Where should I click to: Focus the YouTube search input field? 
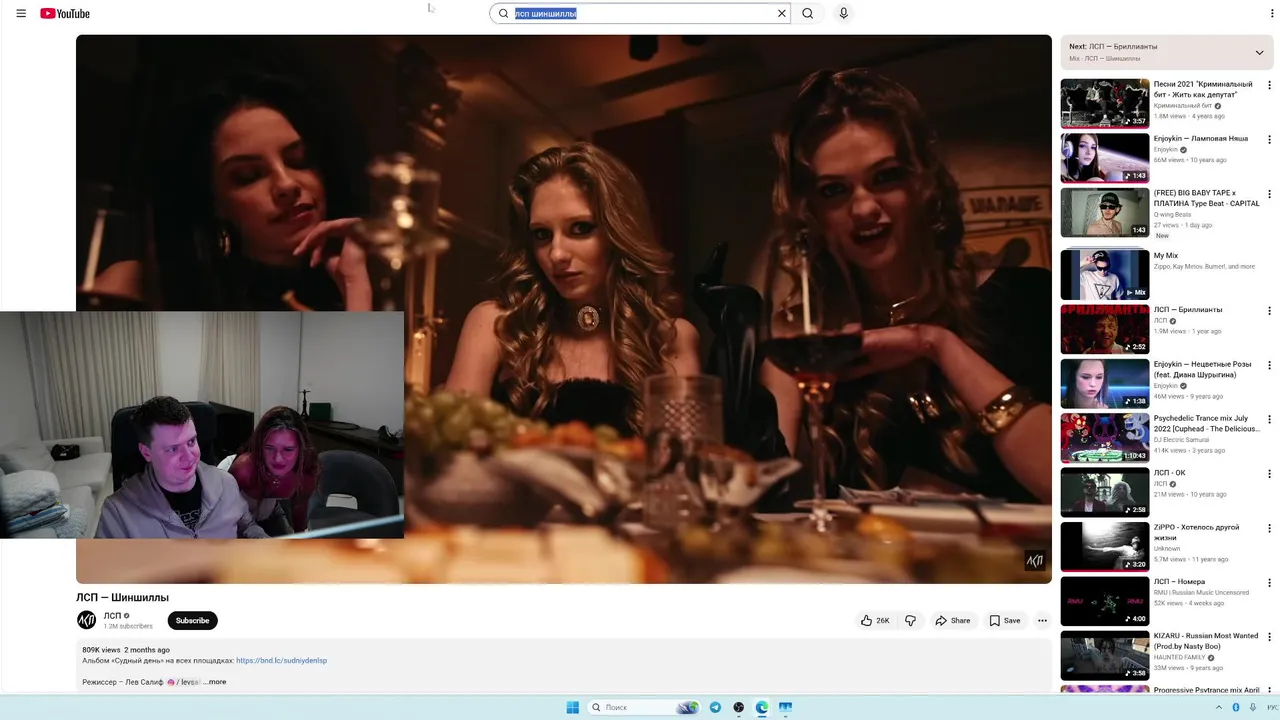(x=643, y=13)
